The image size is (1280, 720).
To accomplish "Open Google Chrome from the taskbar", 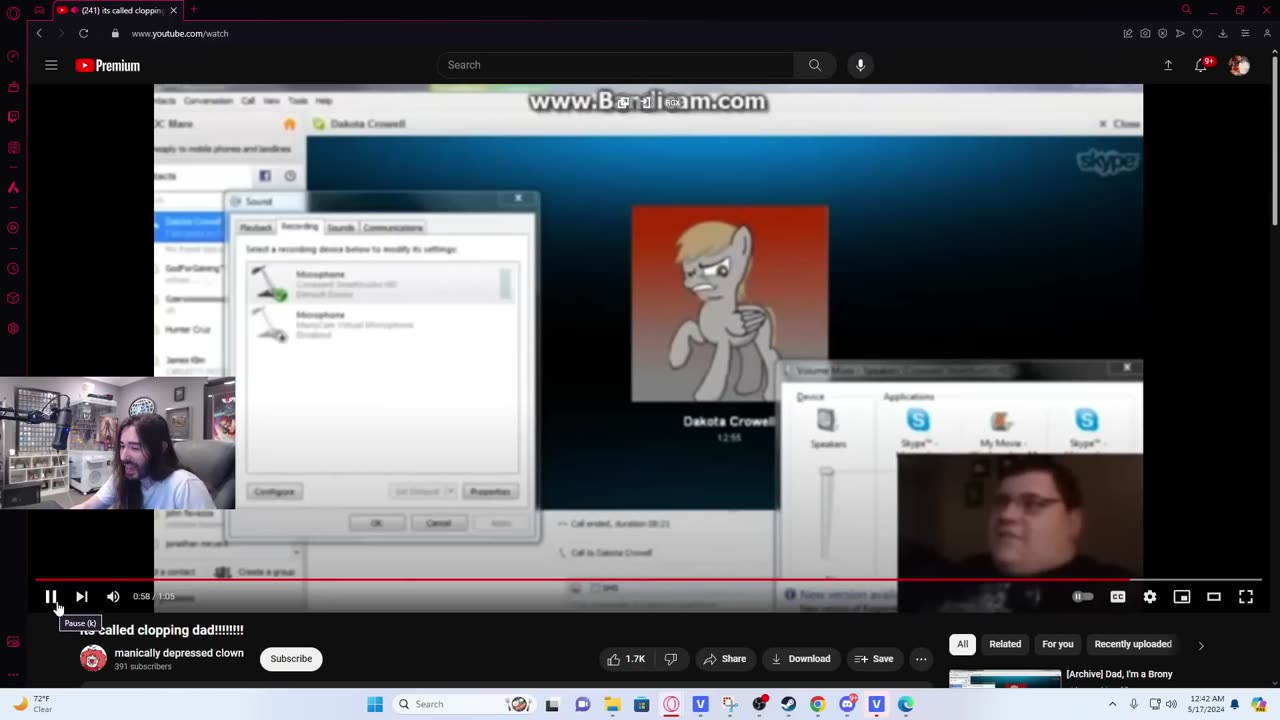I will 818,704.
